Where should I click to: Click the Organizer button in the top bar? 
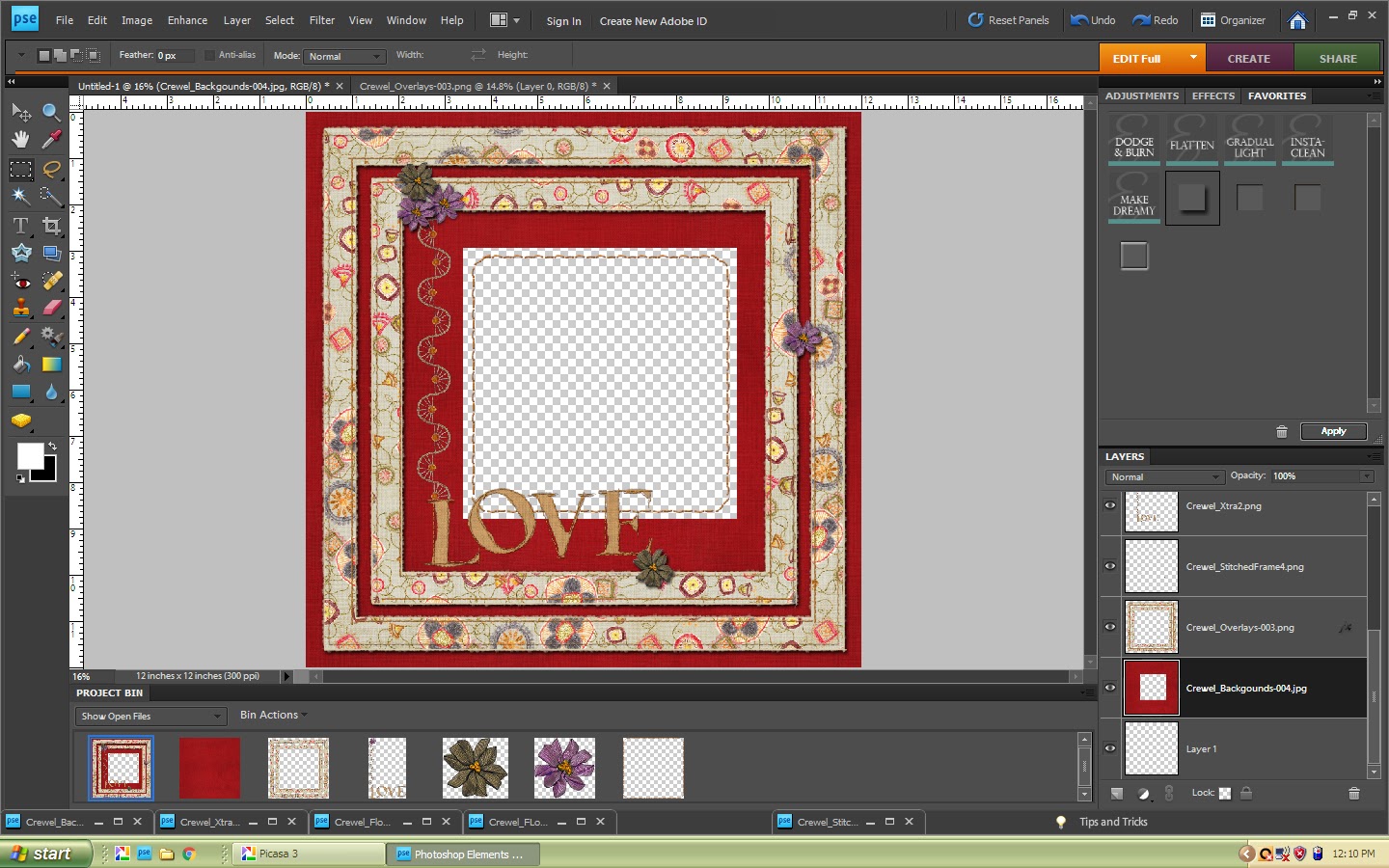pos(1234,19)
